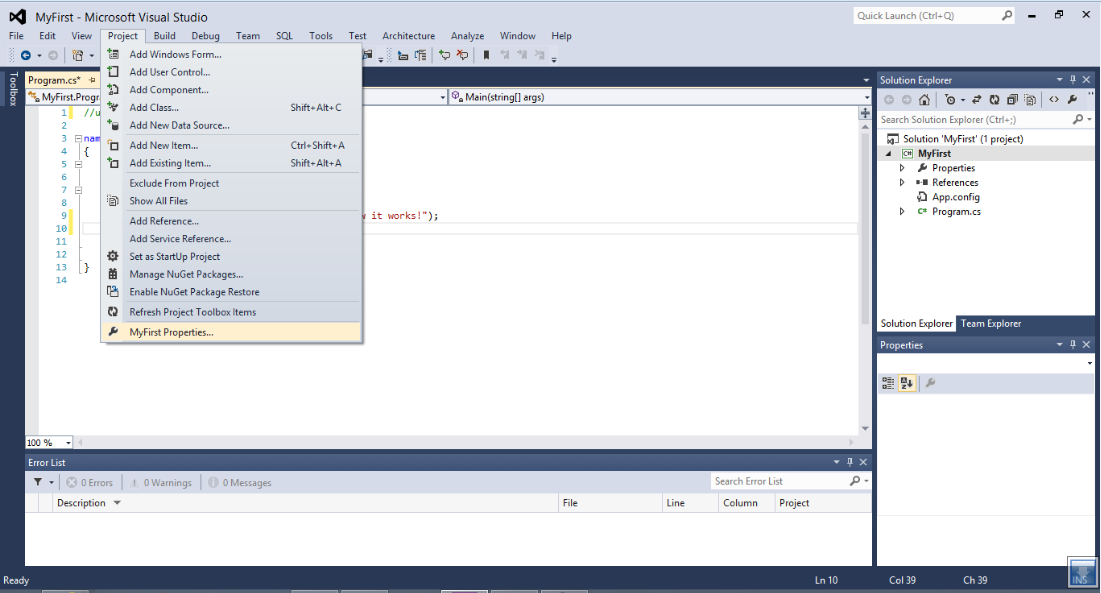This screenshot has height=593, width=1101.
Task: Click the Project column header in Error List
Action: [823, 503]
